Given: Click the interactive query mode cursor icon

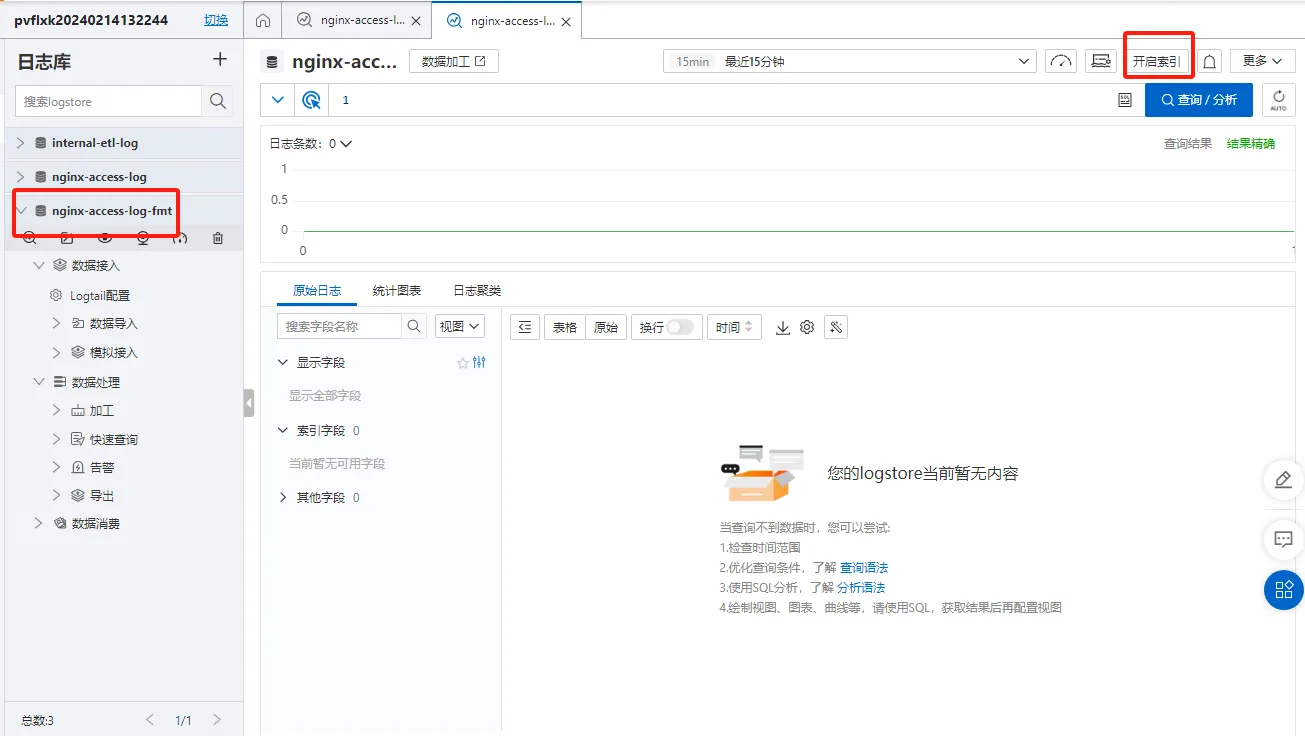Looking at the screenshot, I should pos(312,100).
